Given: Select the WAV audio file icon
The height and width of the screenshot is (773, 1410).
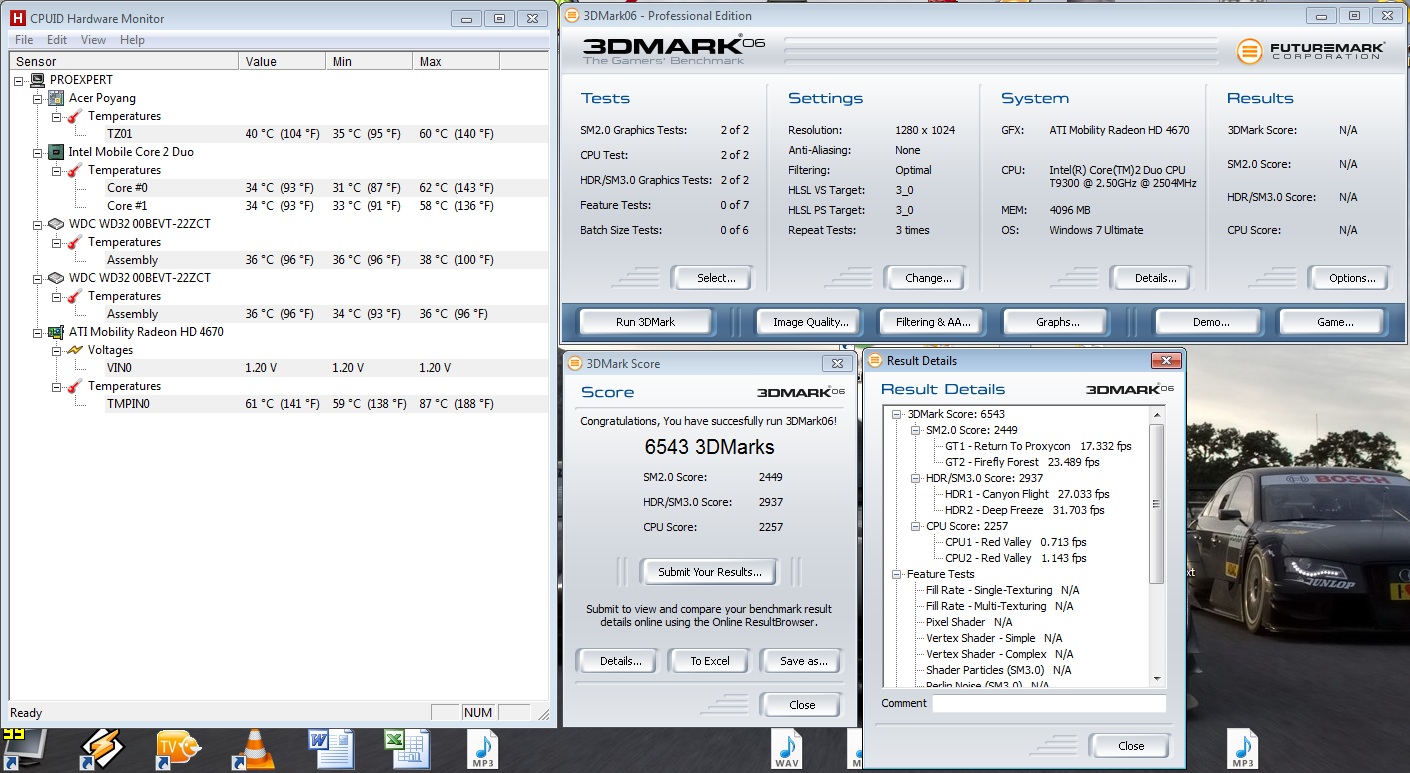Looking at the screenshot, I should coord(787,751).
